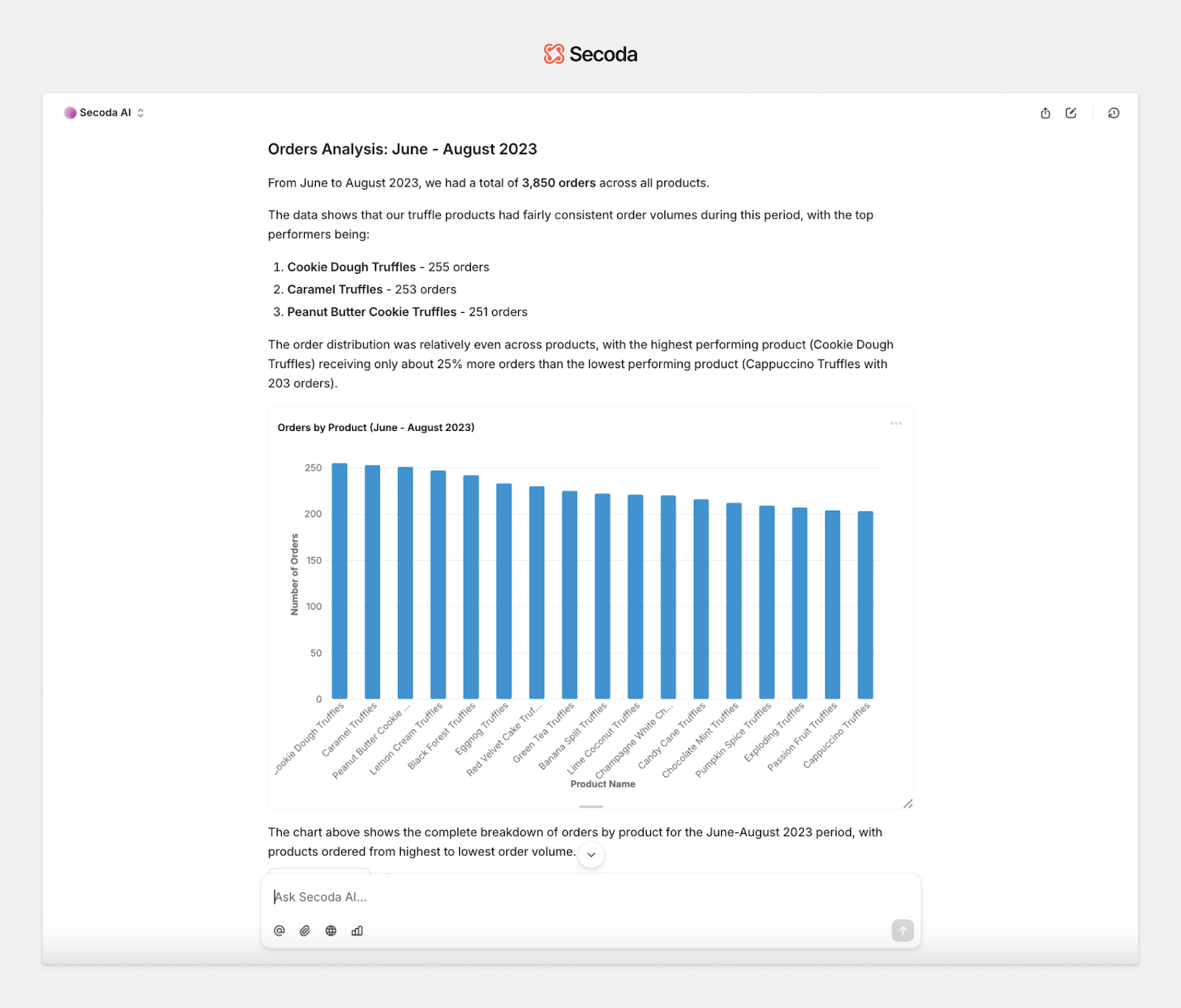Click heading 'Orders Analysis: June - August 2023'
Screen dimensions: 1181x1008
click(x=402, y=149)
